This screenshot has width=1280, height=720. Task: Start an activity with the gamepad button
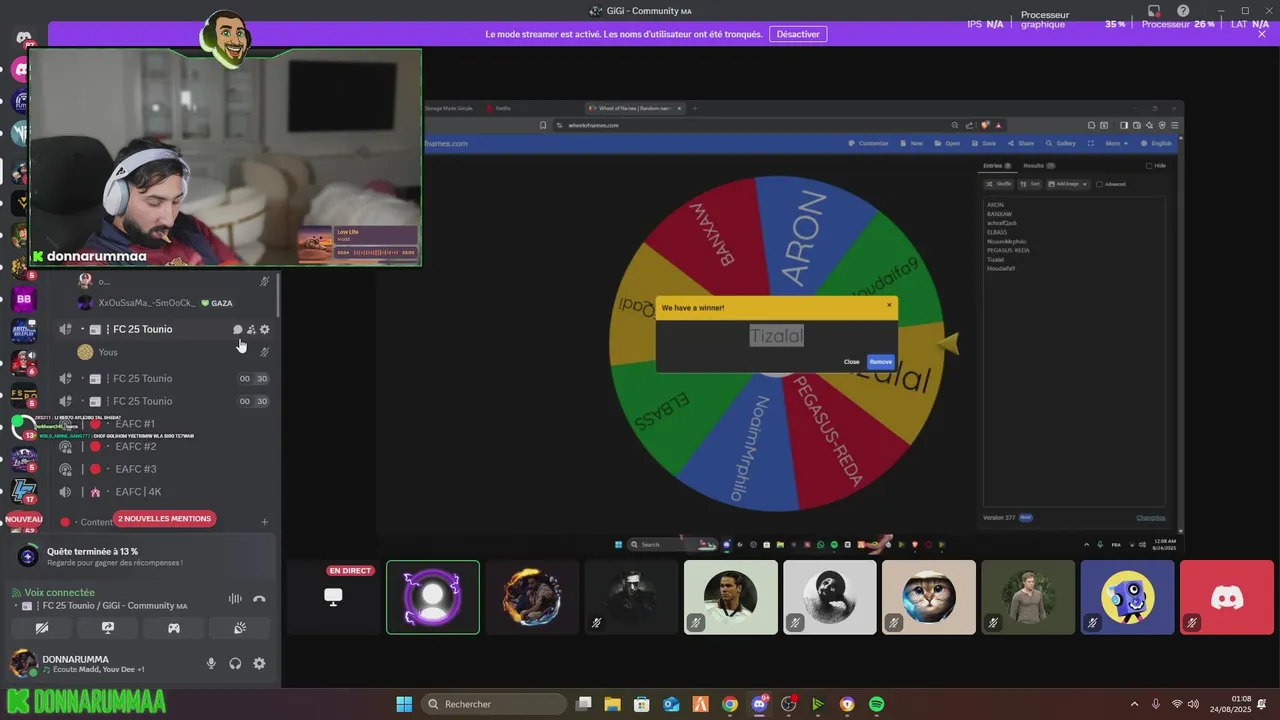pyautogui.click(x=174, y=628)
